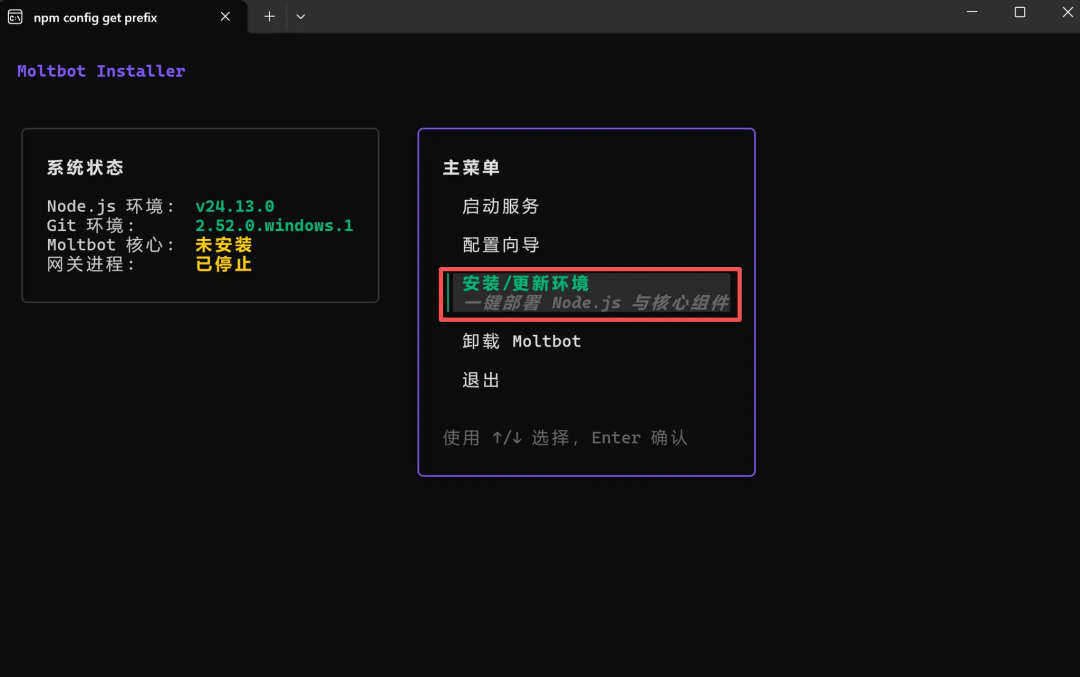Maximize the terminal window
1080x677 pixels.
pos(1019,12)
